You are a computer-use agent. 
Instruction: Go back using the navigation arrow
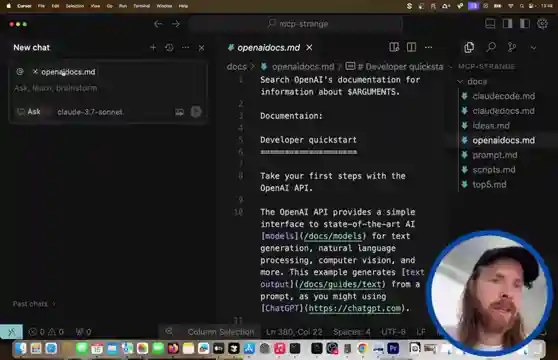point(158,24)
